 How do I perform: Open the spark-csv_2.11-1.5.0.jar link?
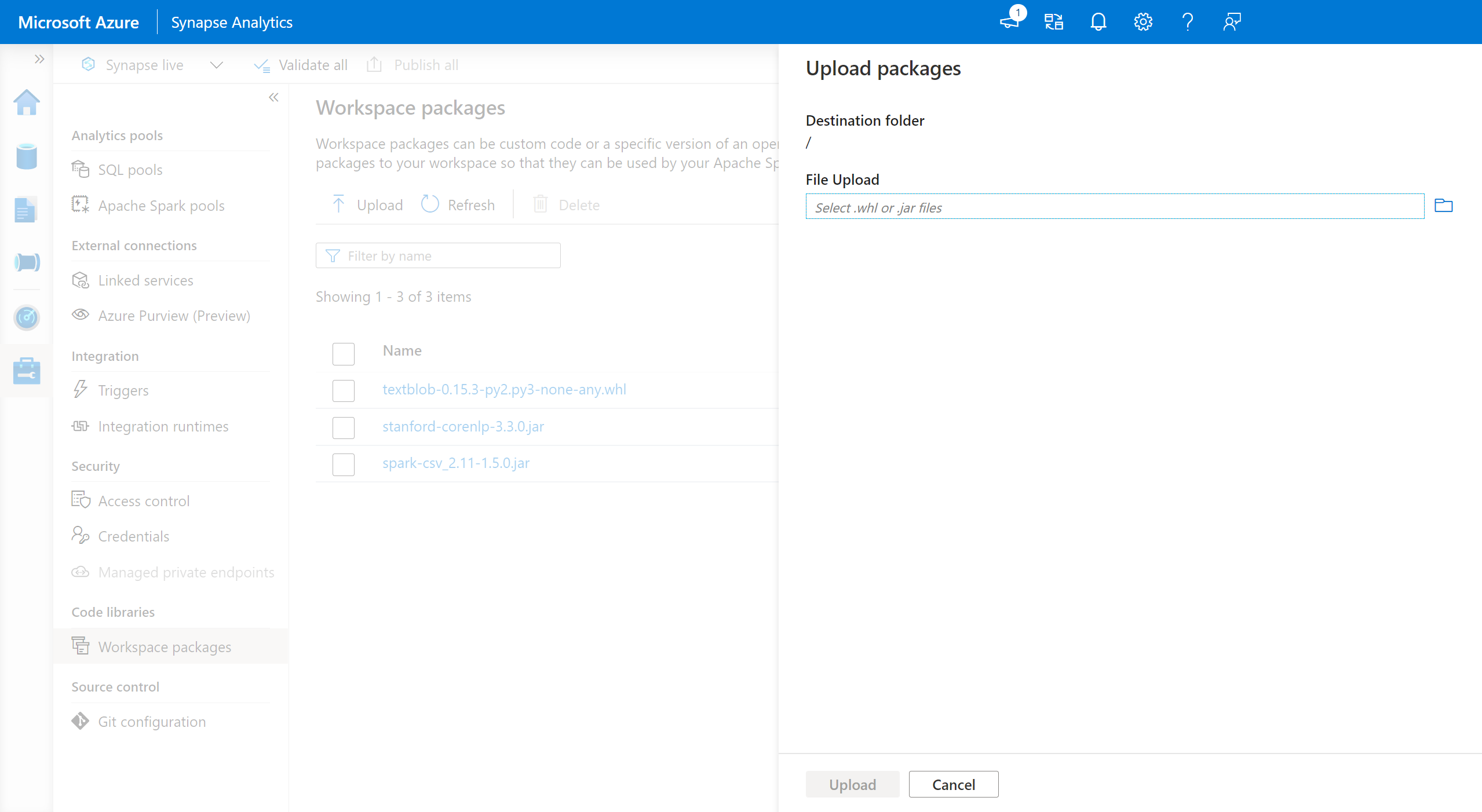[x=455, y=463]
